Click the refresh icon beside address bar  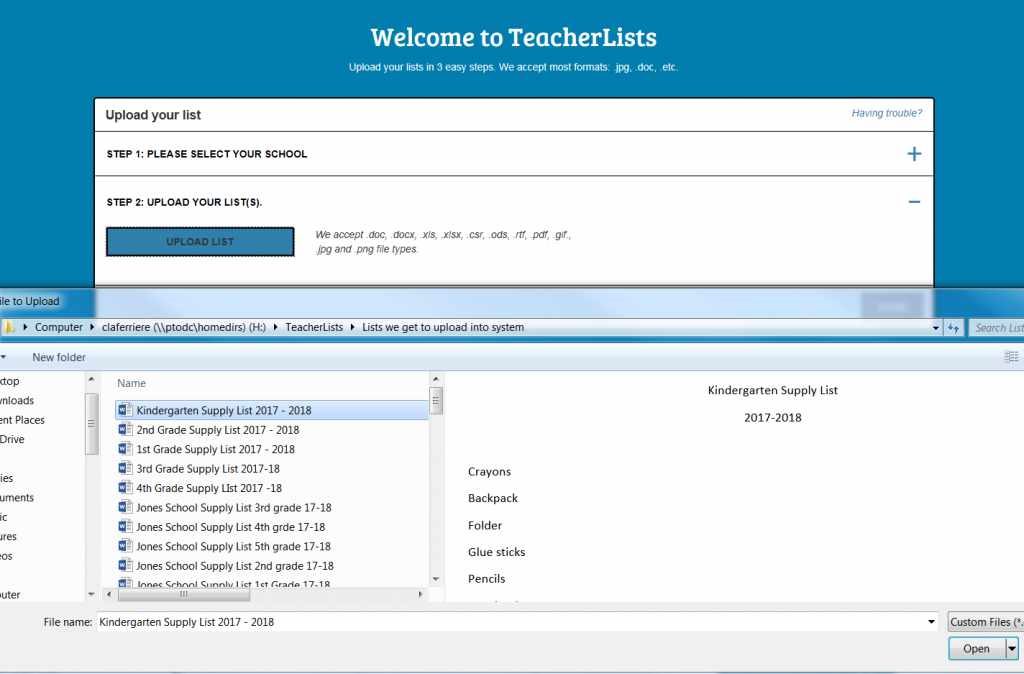click(953, 328)
